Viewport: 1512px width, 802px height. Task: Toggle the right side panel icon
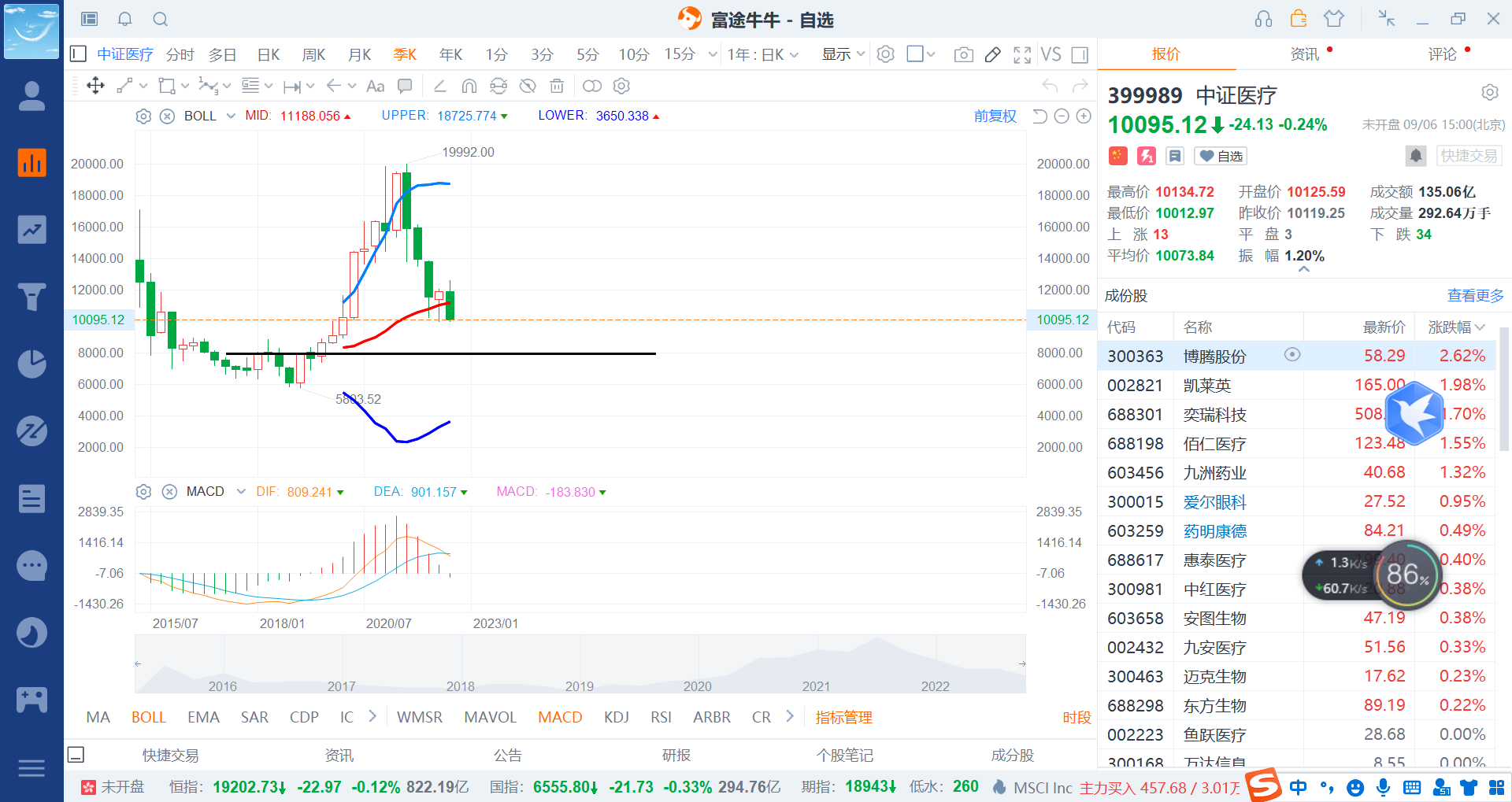(1080, 54)
